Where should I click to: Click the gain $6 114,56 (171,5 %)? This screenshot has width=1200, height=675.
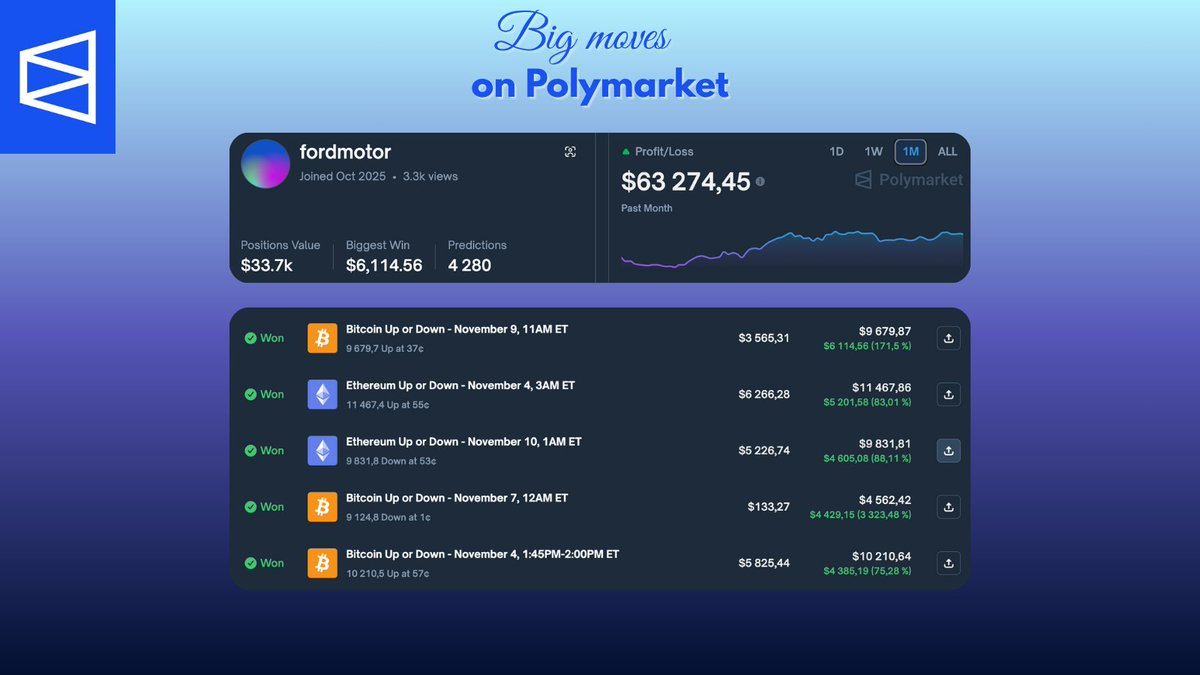pyautogui.click(x=868, y=346)
